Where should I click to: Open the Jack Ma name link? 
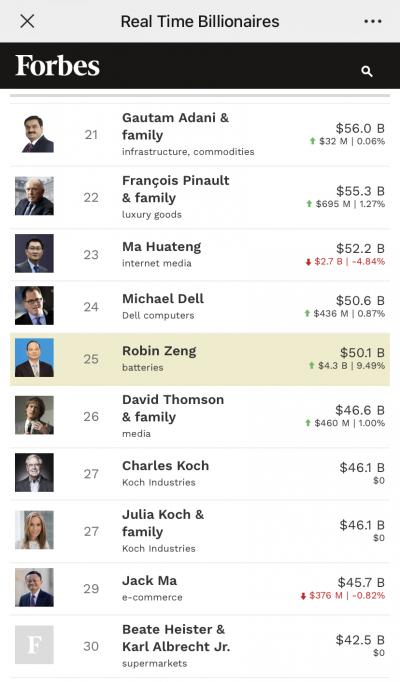tap(150, 581)
